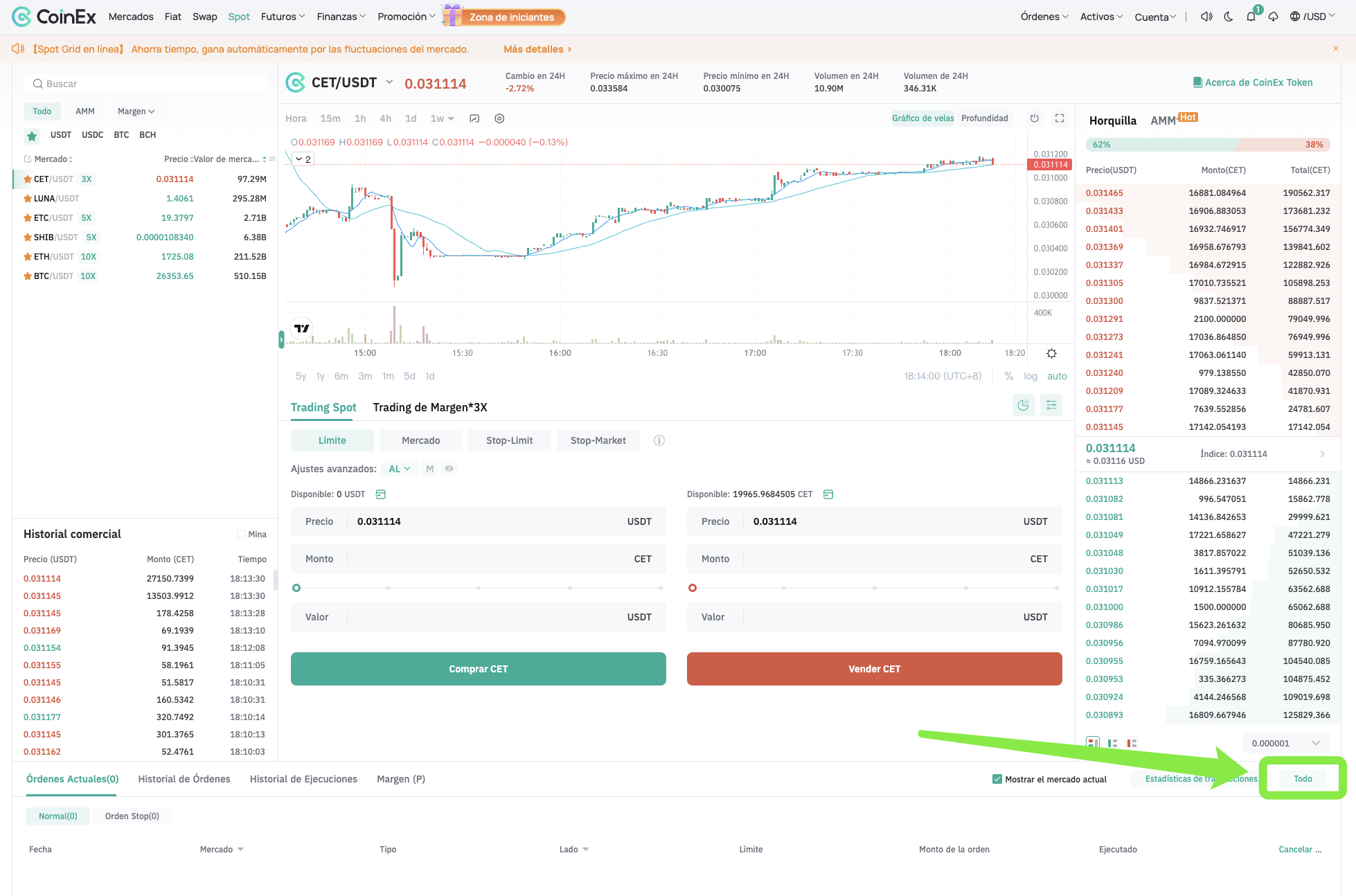Viewport: 1356px width, 896px height.
Task: Show bids-only order book view icon
Action: point(1112,743)
